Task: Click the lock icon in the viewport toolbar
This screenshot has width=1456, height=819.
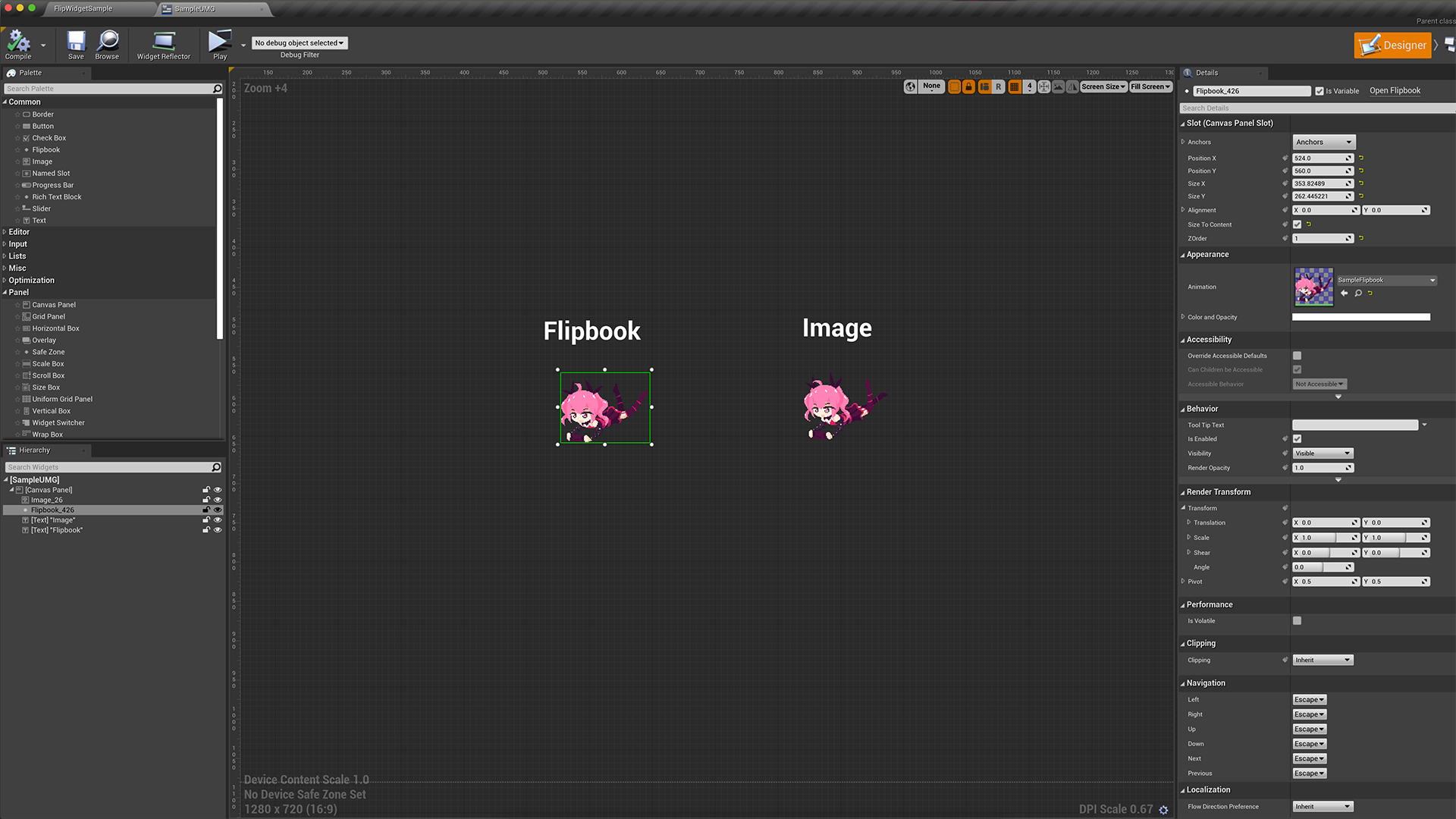Action: [968, 86]
